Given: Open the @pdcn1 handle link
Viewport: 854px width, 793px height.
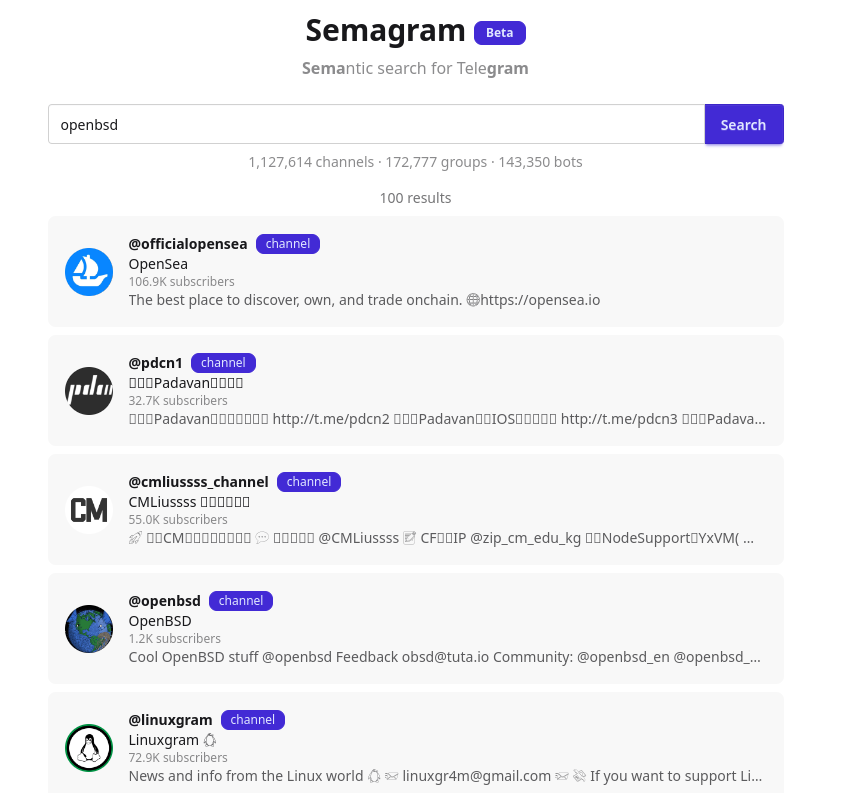Looking at the screenshot, I should coord(155,363).
